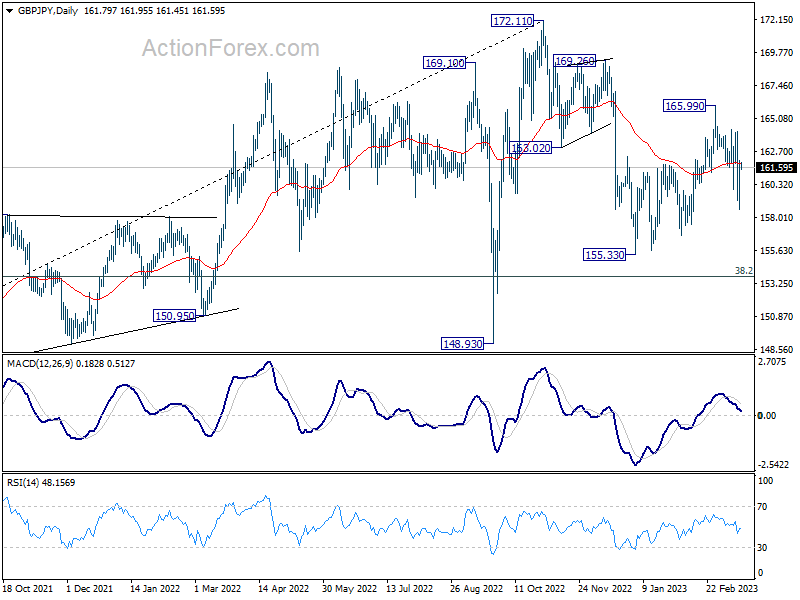This screenshot has height=600, width=800.
Task: Click the 172.150 price axis value
Action: 777,19
